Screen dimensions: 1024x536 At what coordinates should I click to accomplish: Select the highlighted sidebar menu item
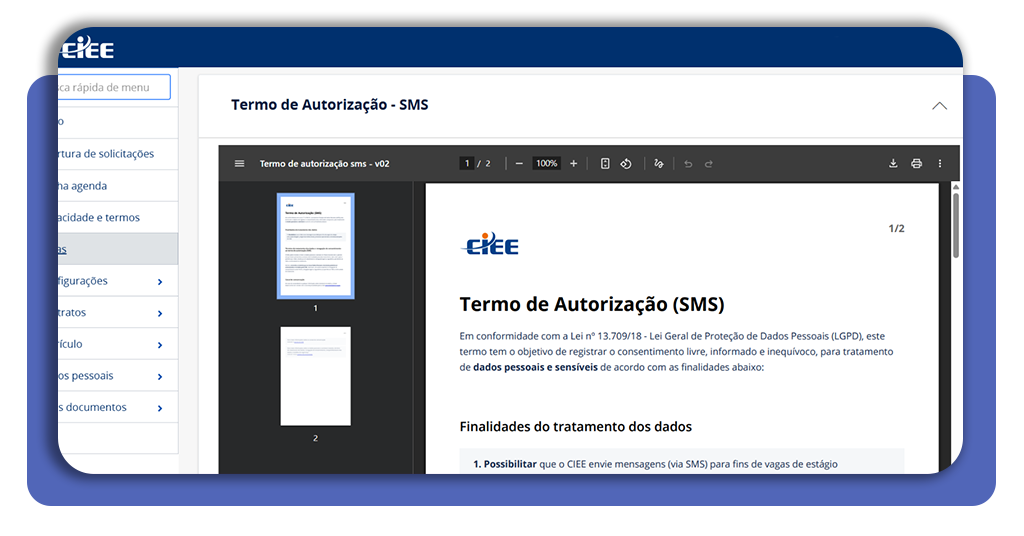click(118, 249)
